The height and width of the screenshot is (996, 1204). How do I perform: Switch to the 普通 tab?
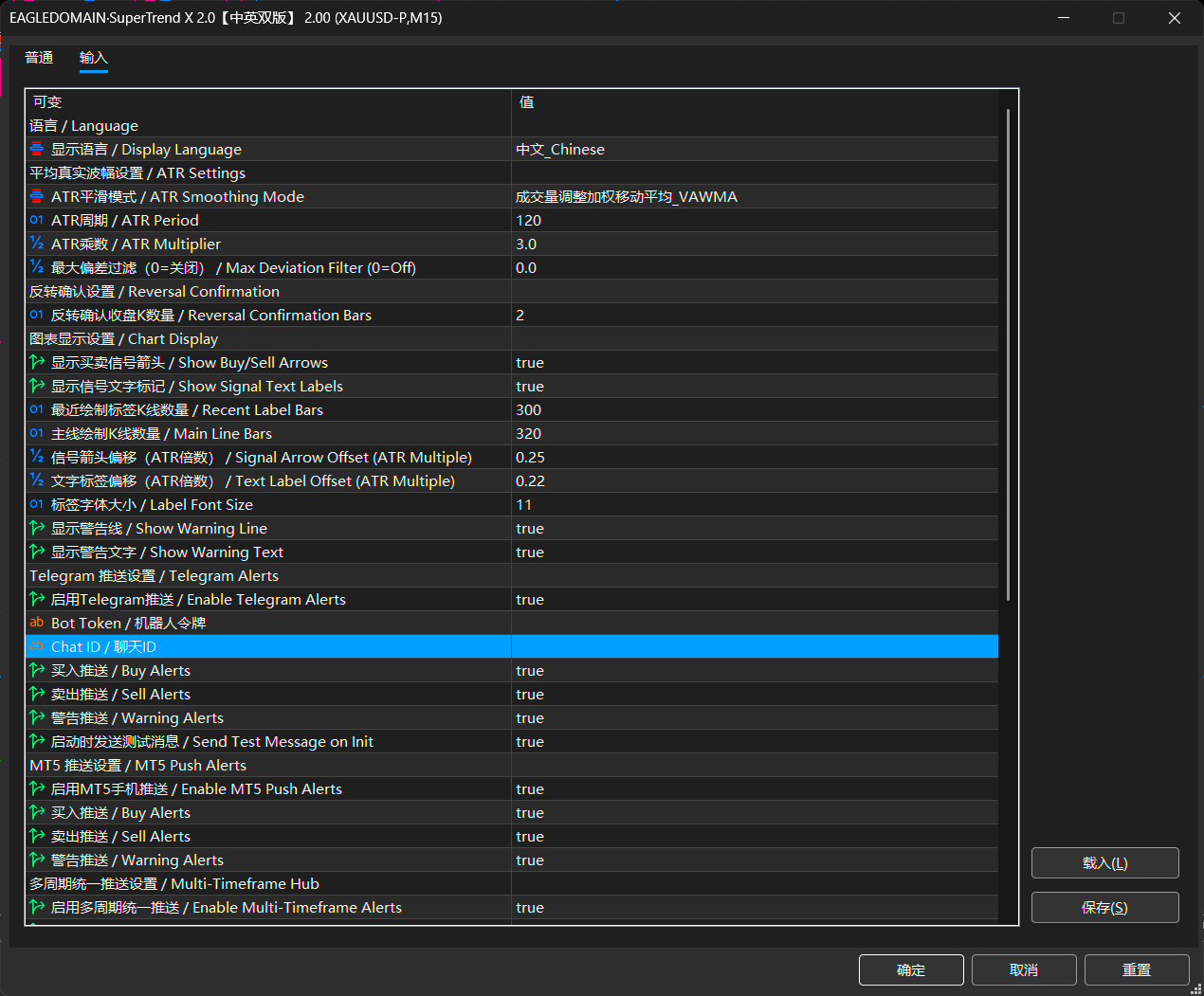[39, 58]
